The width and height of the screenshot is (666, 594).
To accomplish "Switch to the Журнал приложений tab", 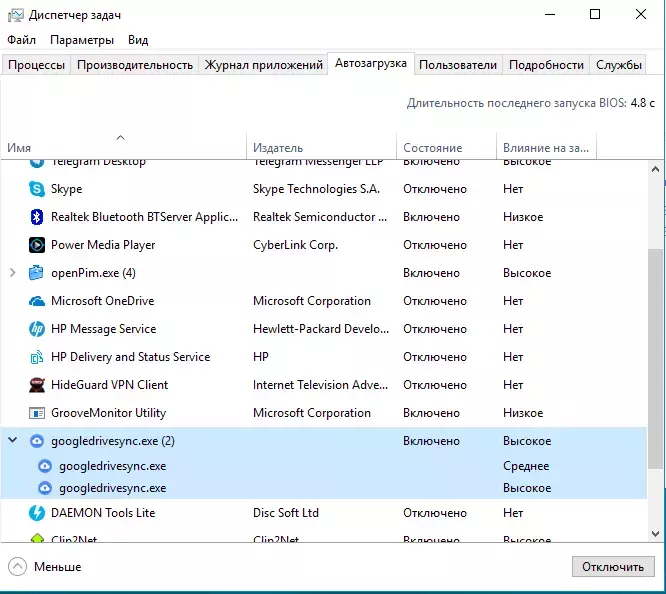I will pos(263,65).
